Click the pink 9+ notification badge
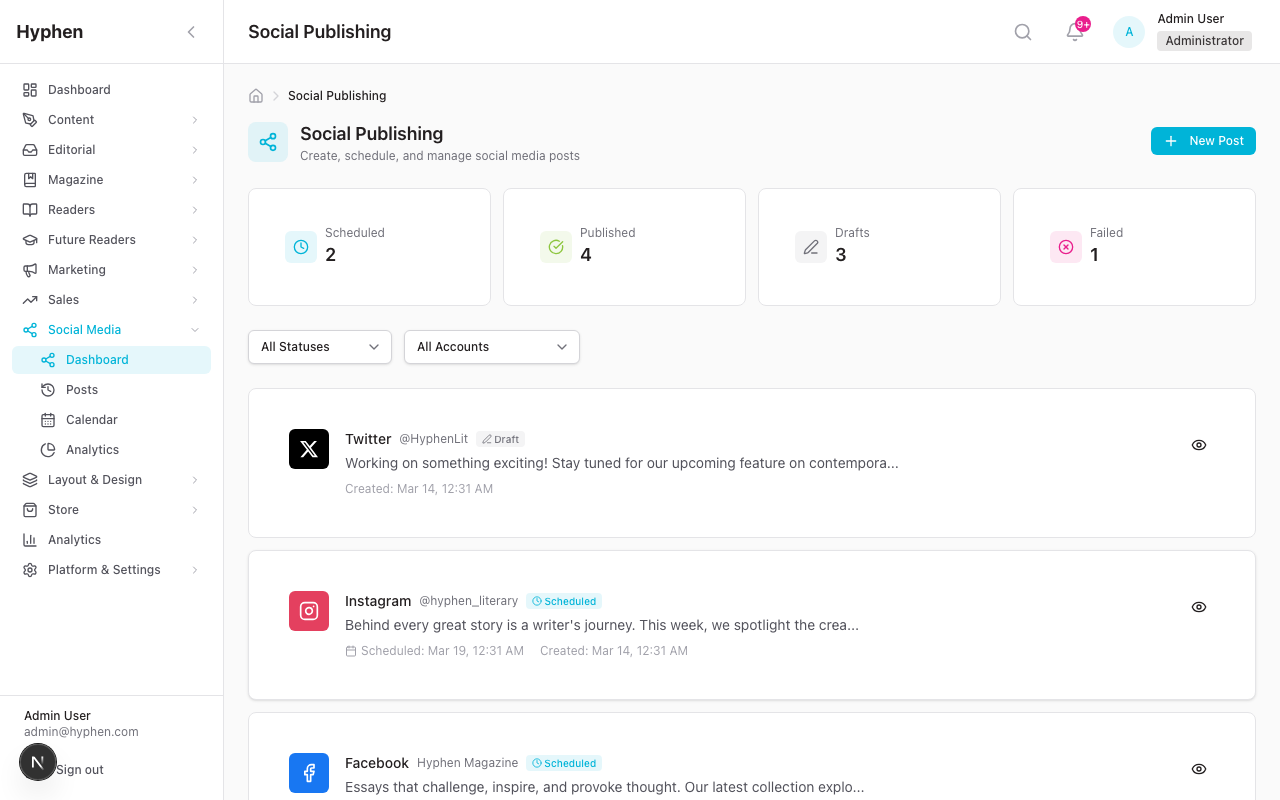 [x=1083, y=22]
